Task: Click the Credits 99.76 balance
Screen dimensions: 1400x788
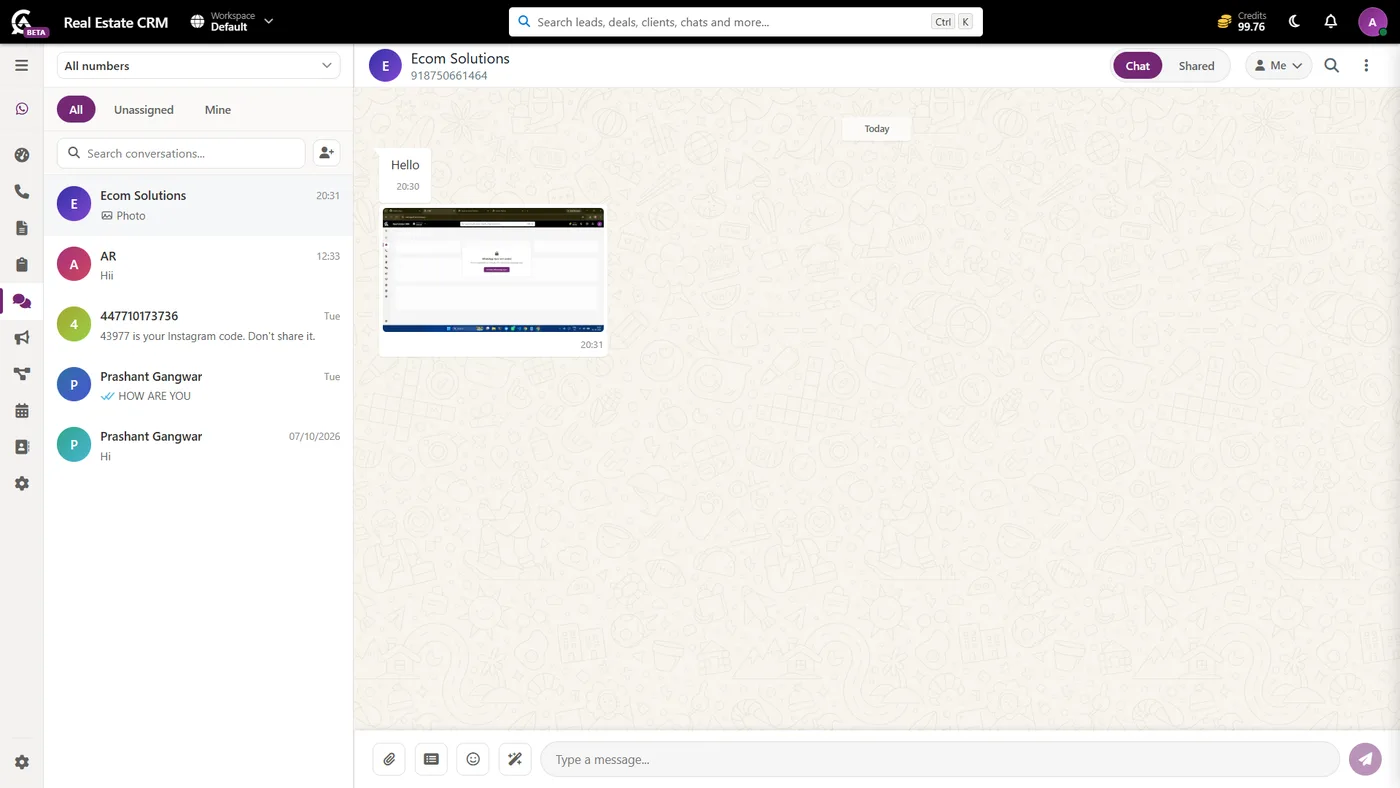Action: coord(1242,21)
